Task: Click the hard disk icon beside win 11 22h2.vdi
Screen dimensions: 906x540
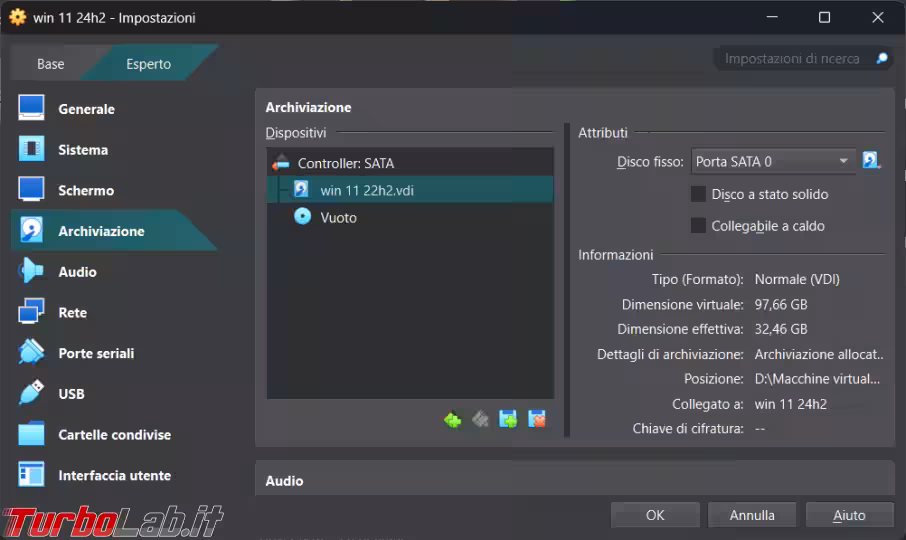Action: [301, 189]
